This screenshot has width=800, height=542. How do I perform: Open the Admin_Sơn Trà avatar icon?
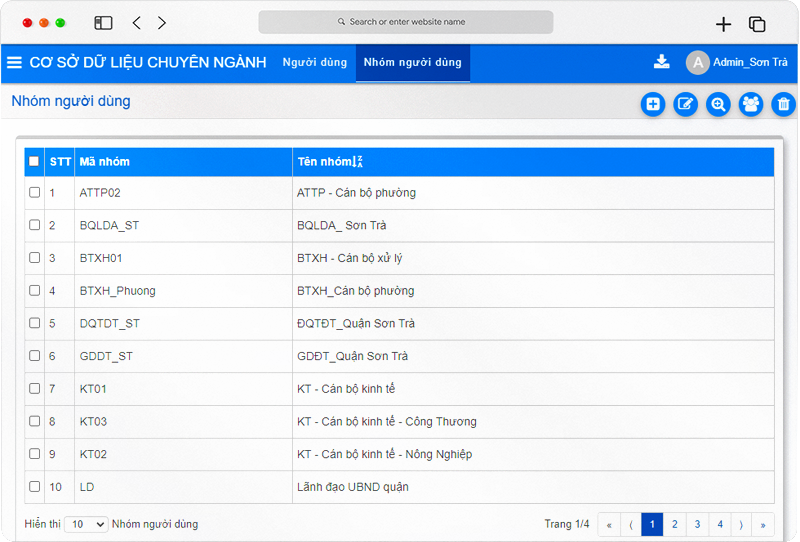(697, 62)
